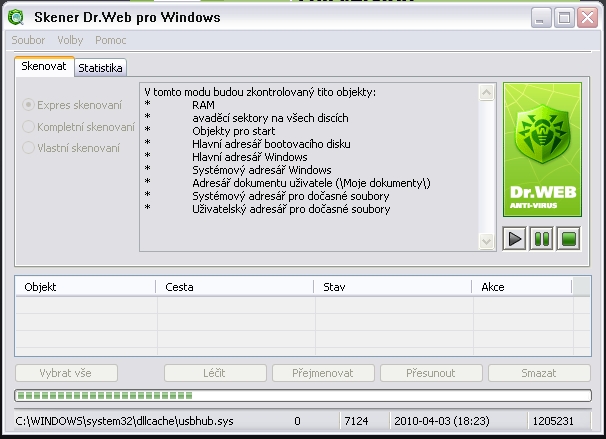Click 'Hlavní adresář Windows' list line
Viewport: 606px width, 439px height.
coord(250,157)
